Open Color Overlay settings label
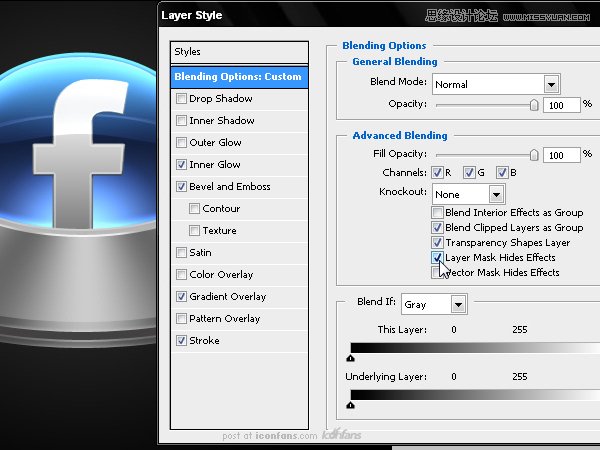This screenshot has width=600, height=450. click(221, 275)
